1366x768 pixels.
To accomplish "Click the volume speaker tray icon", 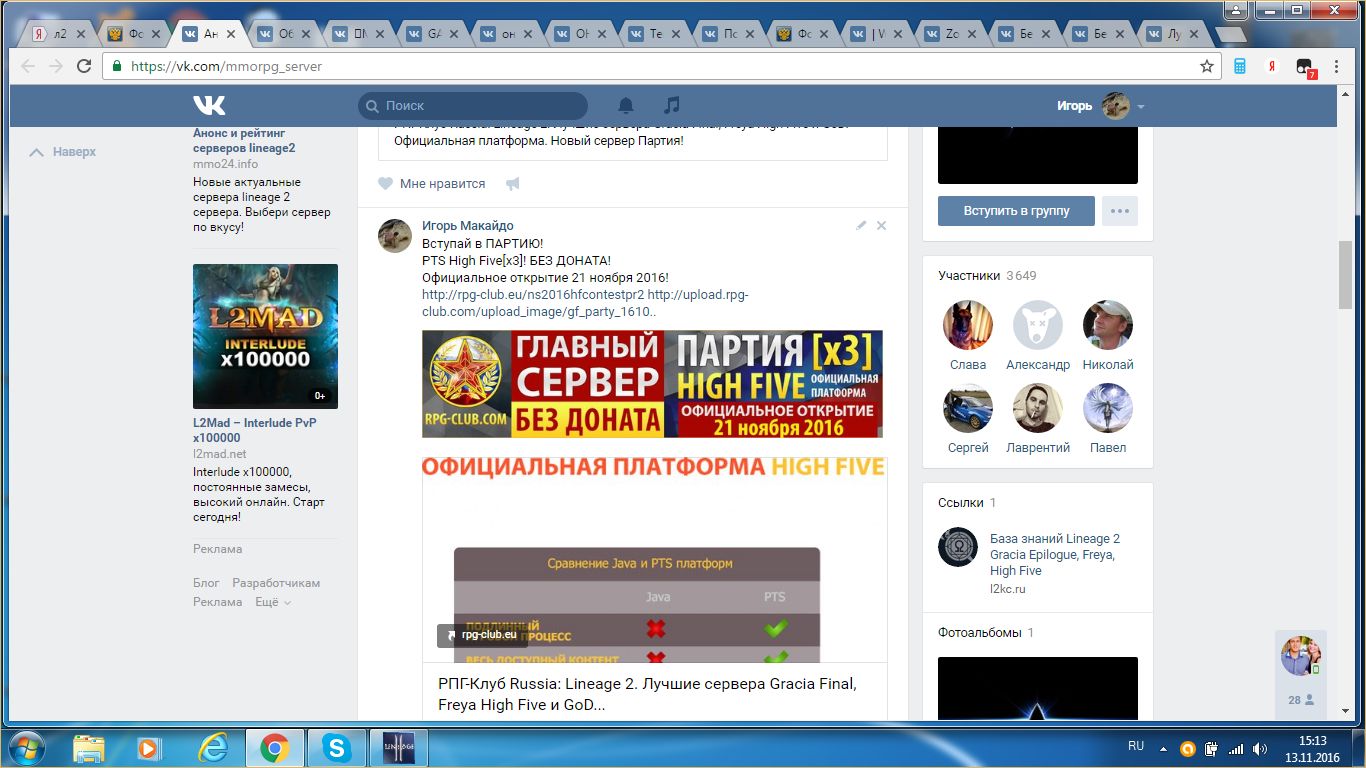I will pyautogui.click(x=1260, y=747).
